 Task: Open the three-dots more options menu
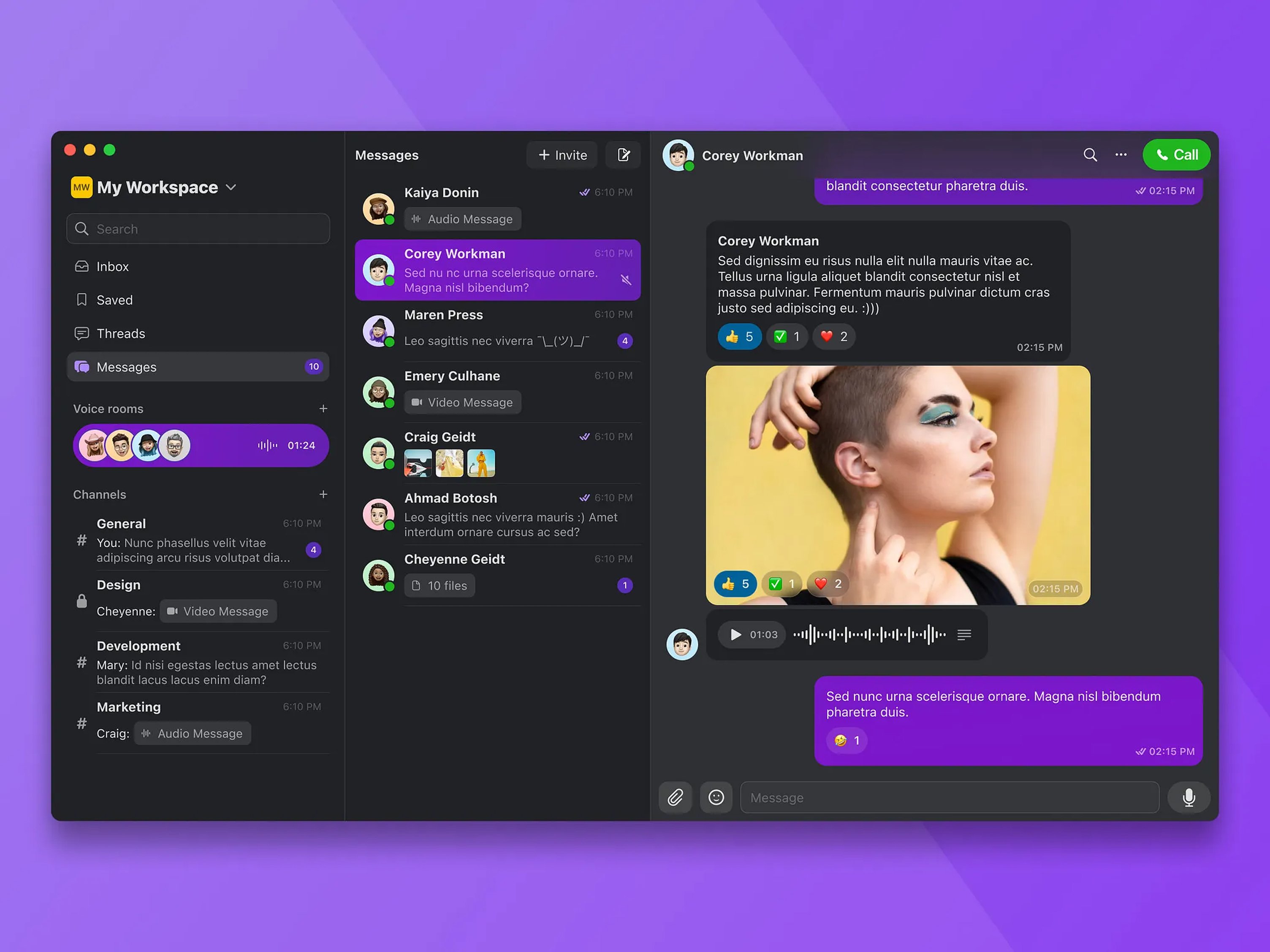pyautogui.click(x=1121, y=155)
